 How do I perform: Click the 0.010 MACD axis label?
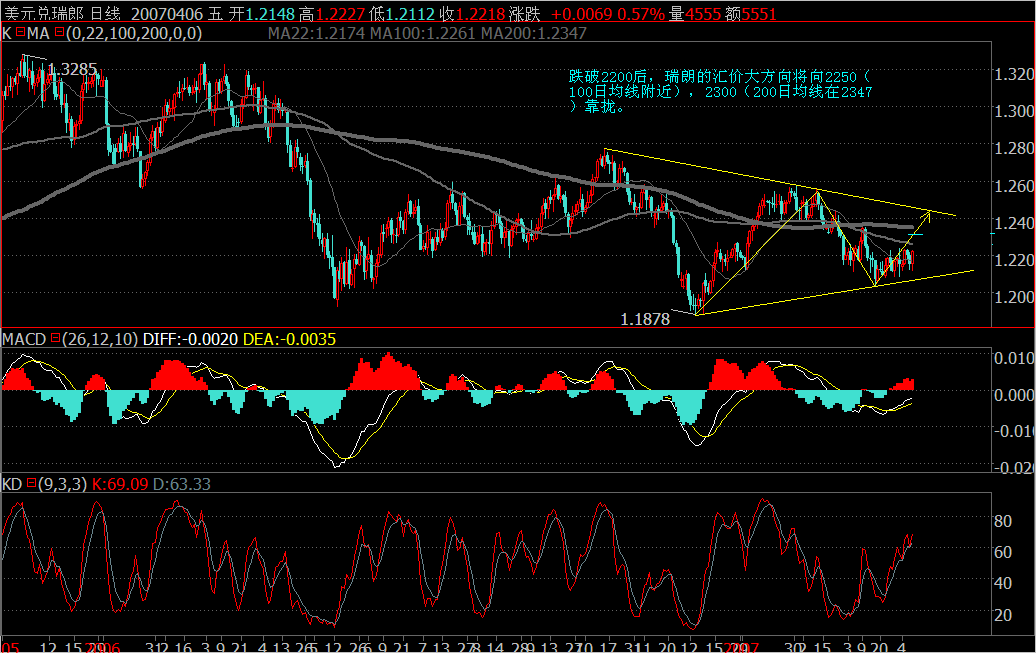point(1014,358)
